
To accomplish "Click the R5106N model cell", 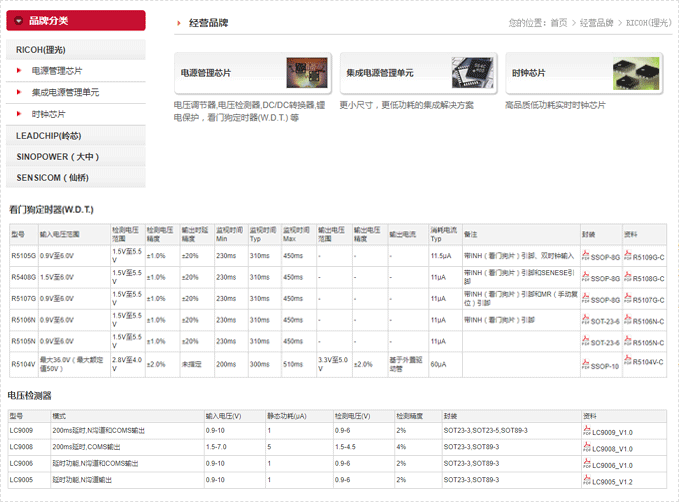I will (23, 320).
